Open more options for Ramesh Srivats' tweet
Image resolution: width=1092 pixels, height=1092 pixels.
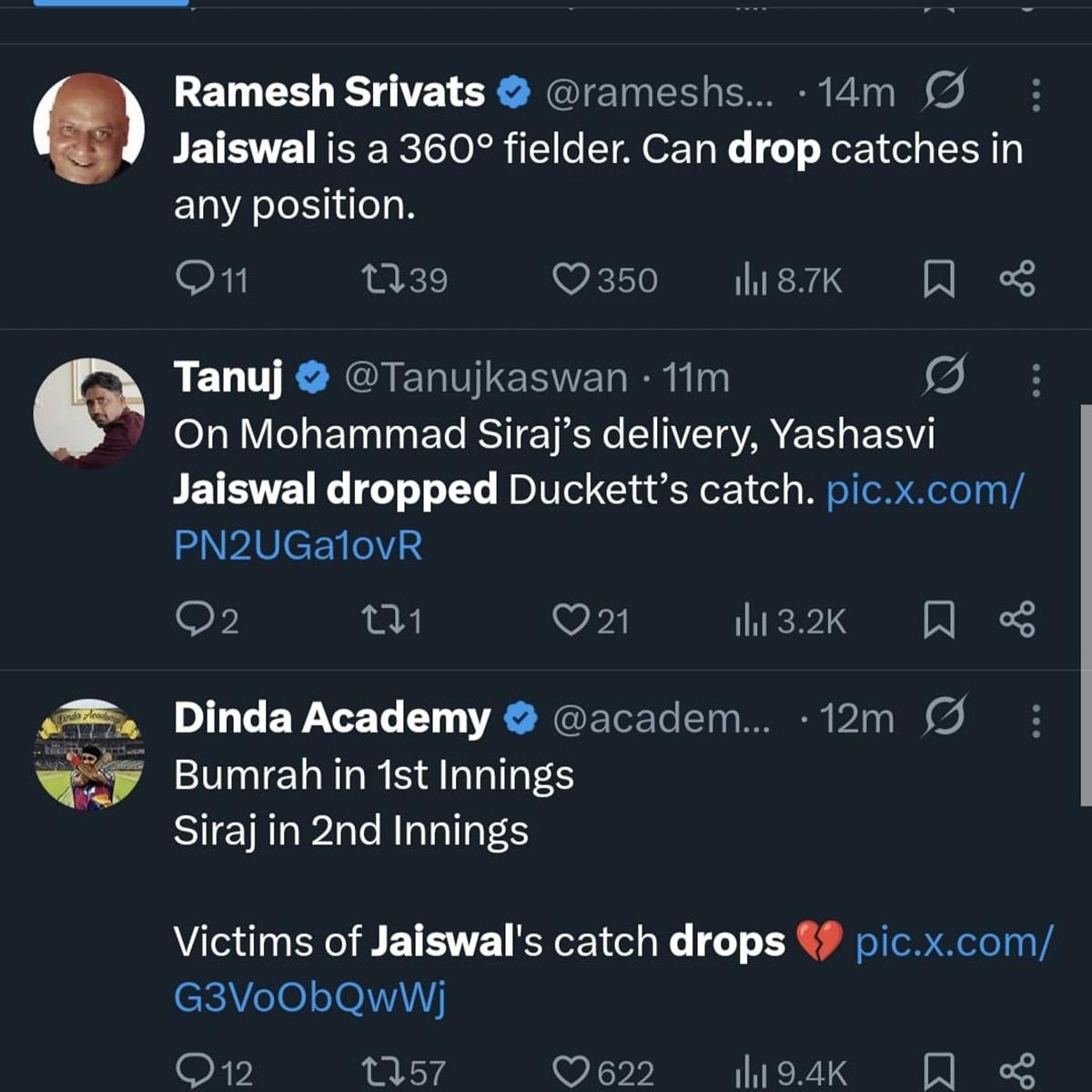(1036, 95)
